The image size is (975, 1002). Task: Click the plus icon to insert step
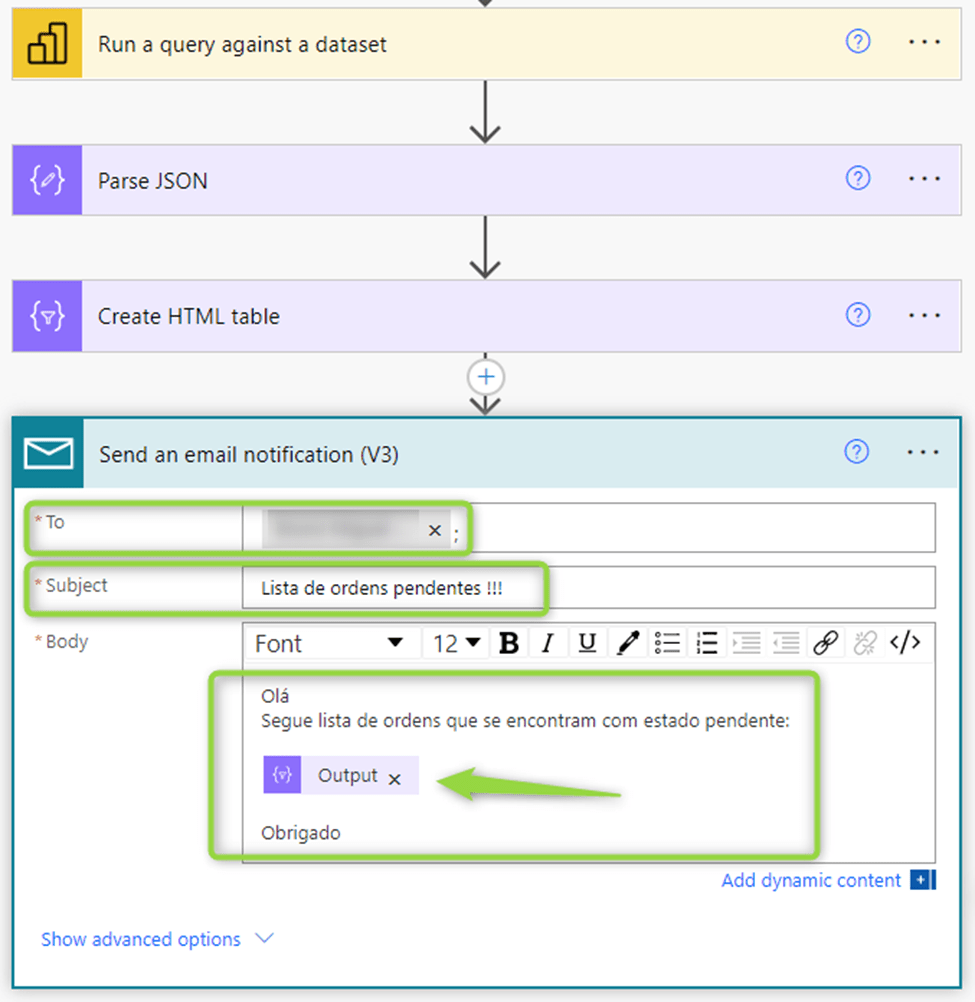coord(486,377)
